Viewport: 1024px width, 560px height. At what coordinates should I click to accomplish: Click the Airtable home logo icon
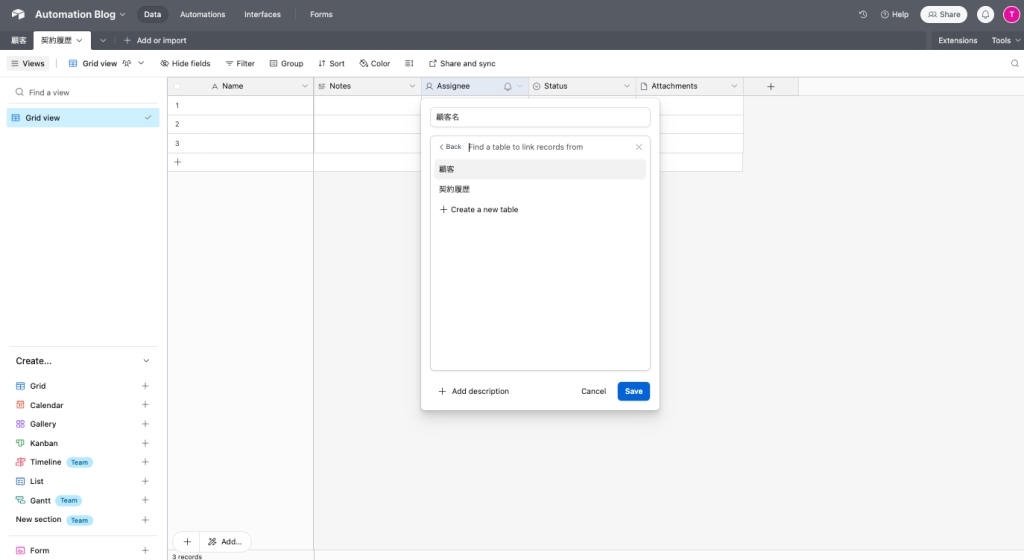click(x=18, y=15)
